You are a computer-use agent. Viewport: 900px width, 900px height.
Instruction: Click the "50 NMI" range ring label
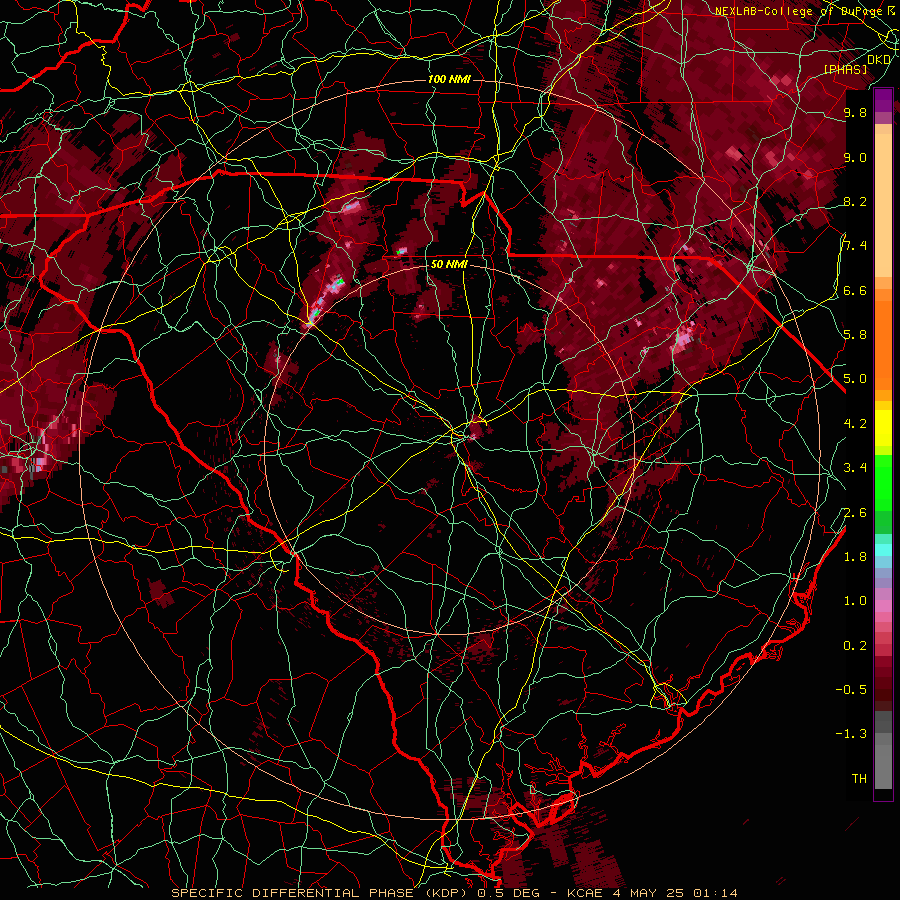coord(449,264)
